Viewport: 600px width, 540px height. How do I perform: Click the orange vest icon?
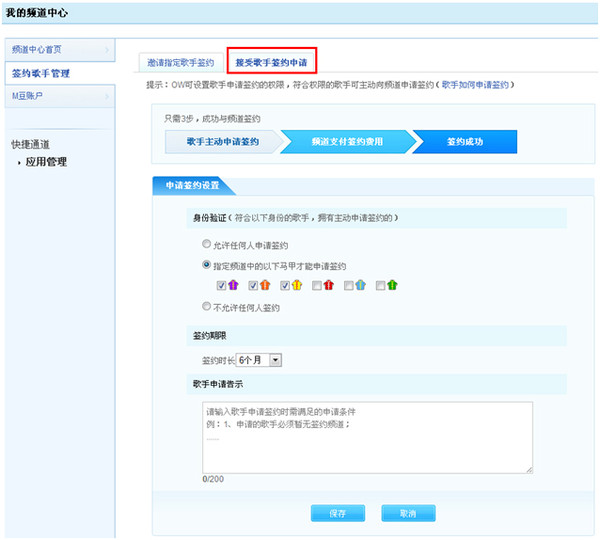click(x=265, y=286)
